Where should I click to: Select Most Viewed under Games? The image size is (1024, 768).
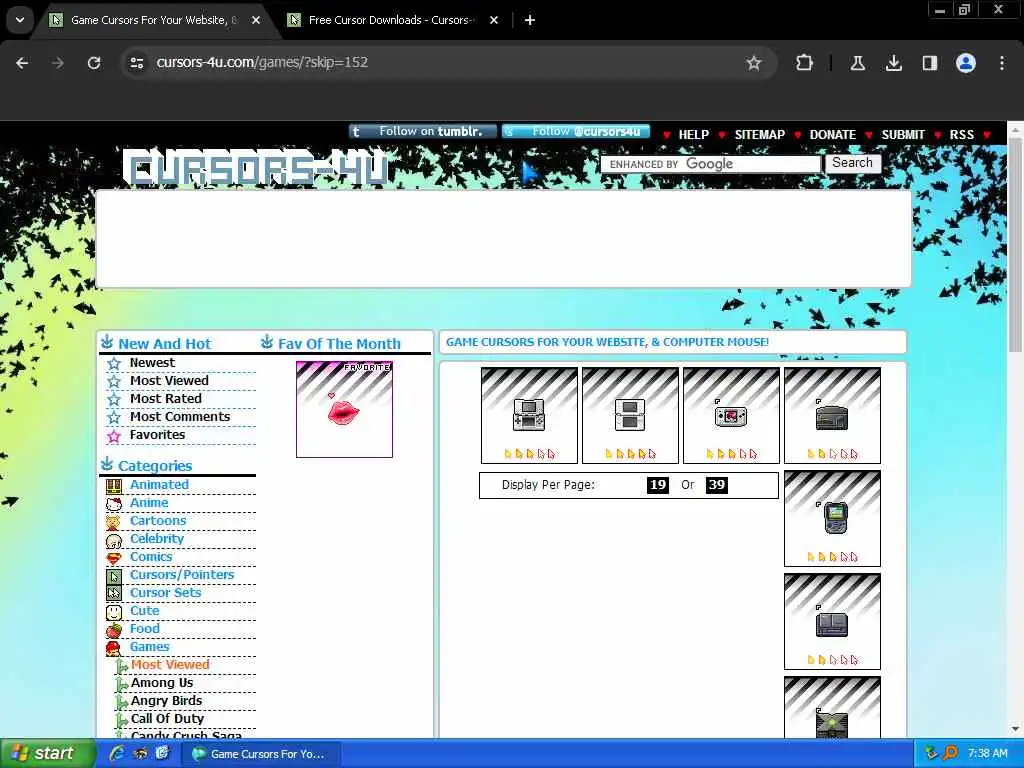pyautogui.click(x=170, y=664)
